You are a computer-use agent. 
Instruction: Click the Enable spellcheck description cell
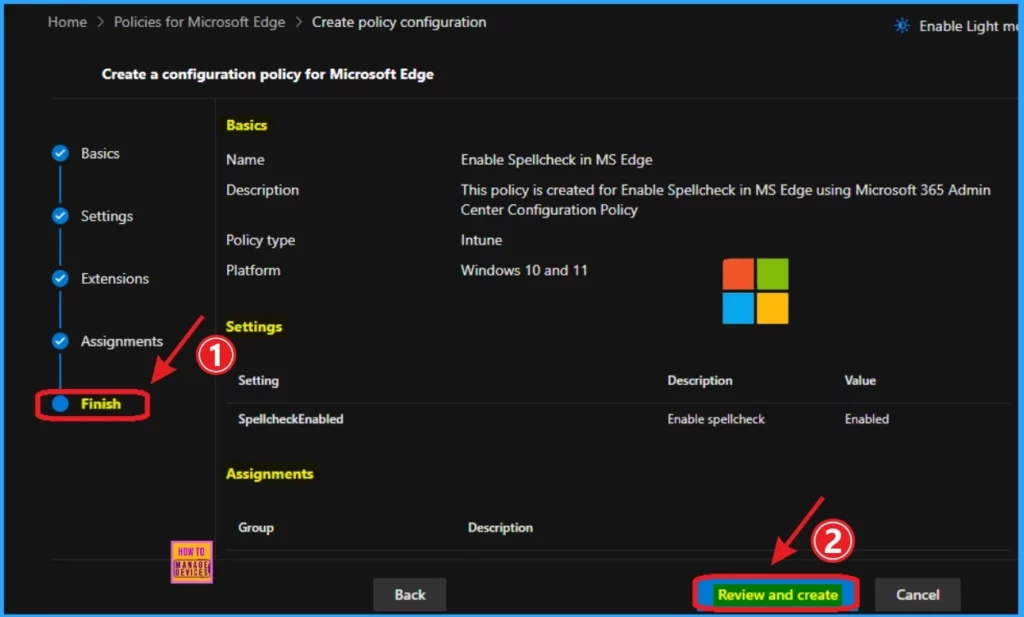(716, 419)
